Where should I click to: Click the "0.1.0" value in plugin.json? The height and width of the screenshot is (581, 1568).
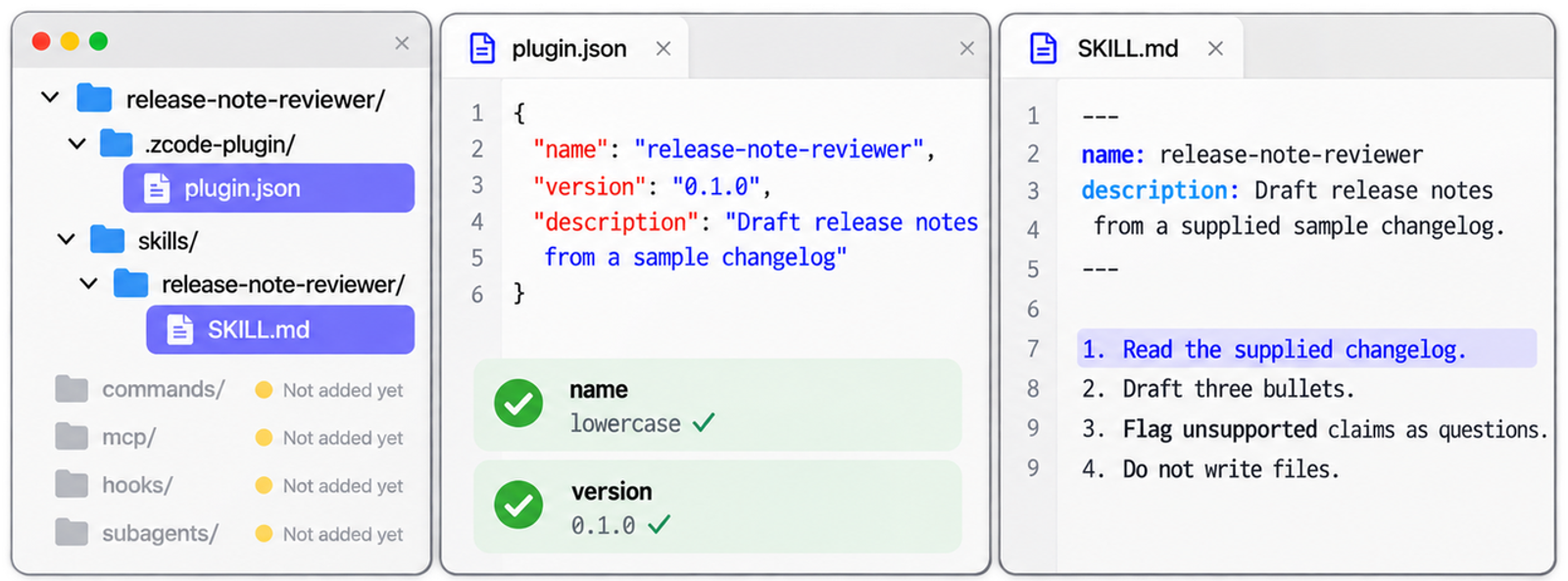tap(716, 186)
